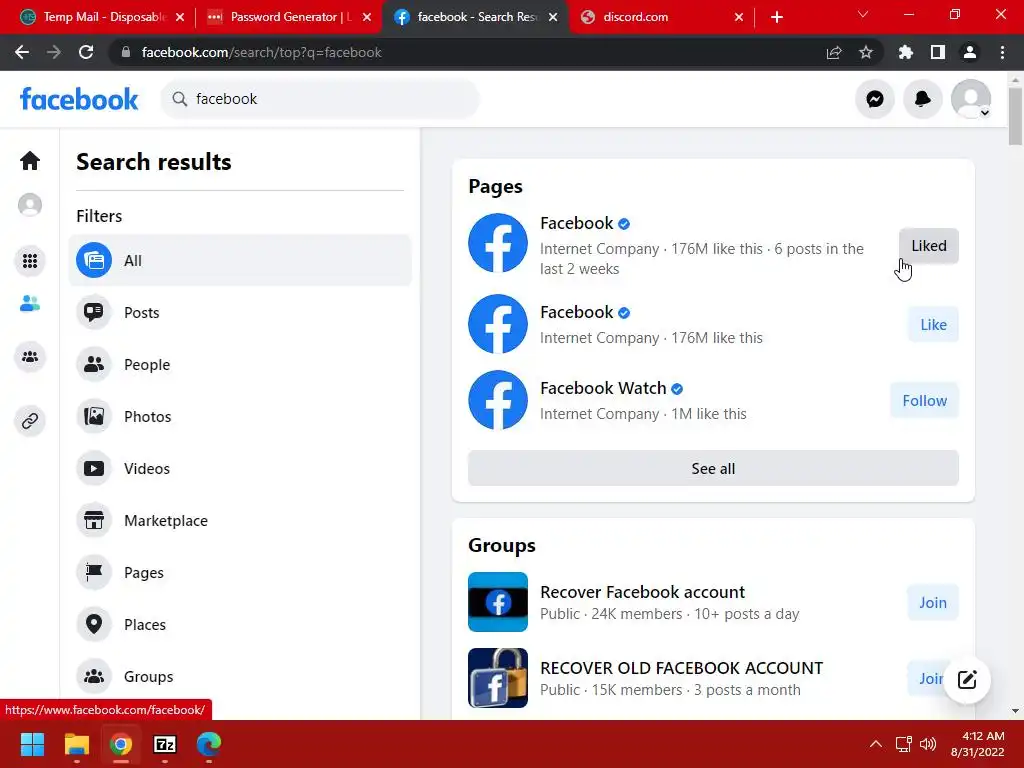The height and width of the screenshot is (768, 1024).
Task: Open browser extensions puzzle icon
Action: [905, 52]
